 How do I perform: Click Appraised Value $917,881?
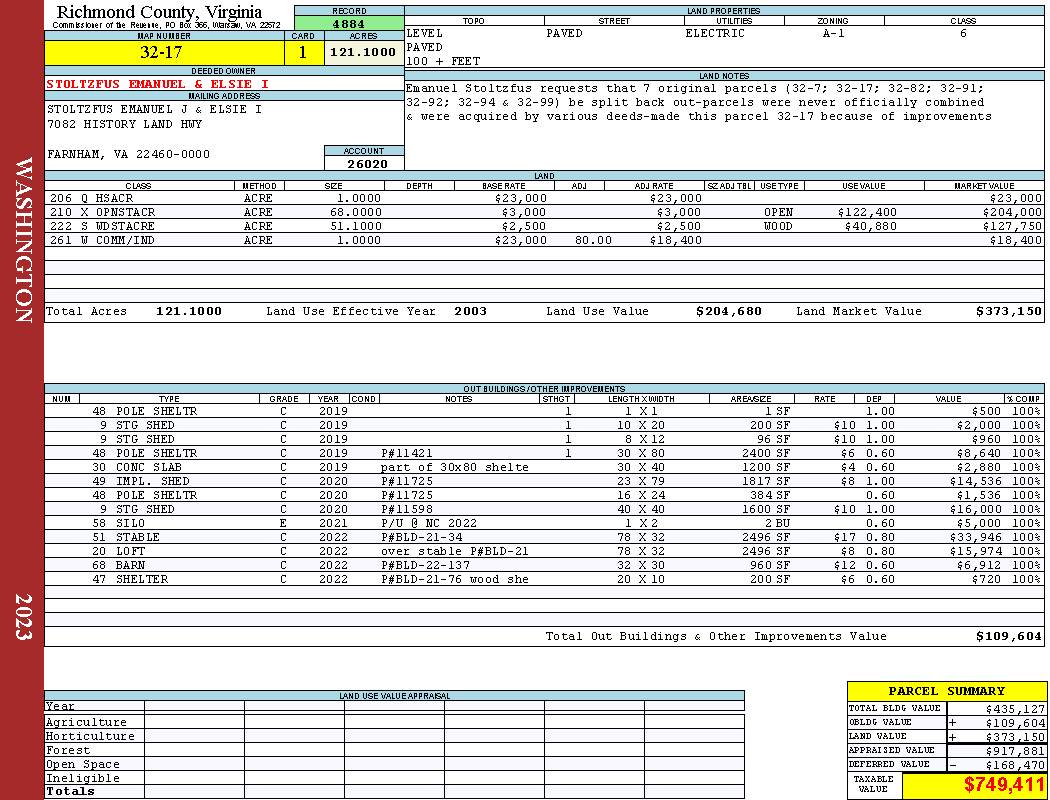[1015, 751]
